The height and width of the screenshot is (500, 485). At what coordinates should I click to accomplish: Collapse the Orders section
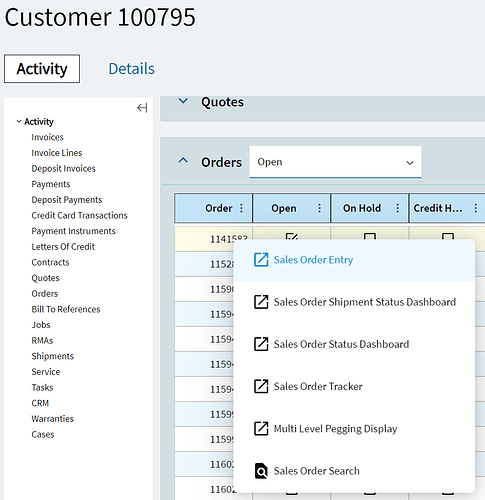(183, 161)
